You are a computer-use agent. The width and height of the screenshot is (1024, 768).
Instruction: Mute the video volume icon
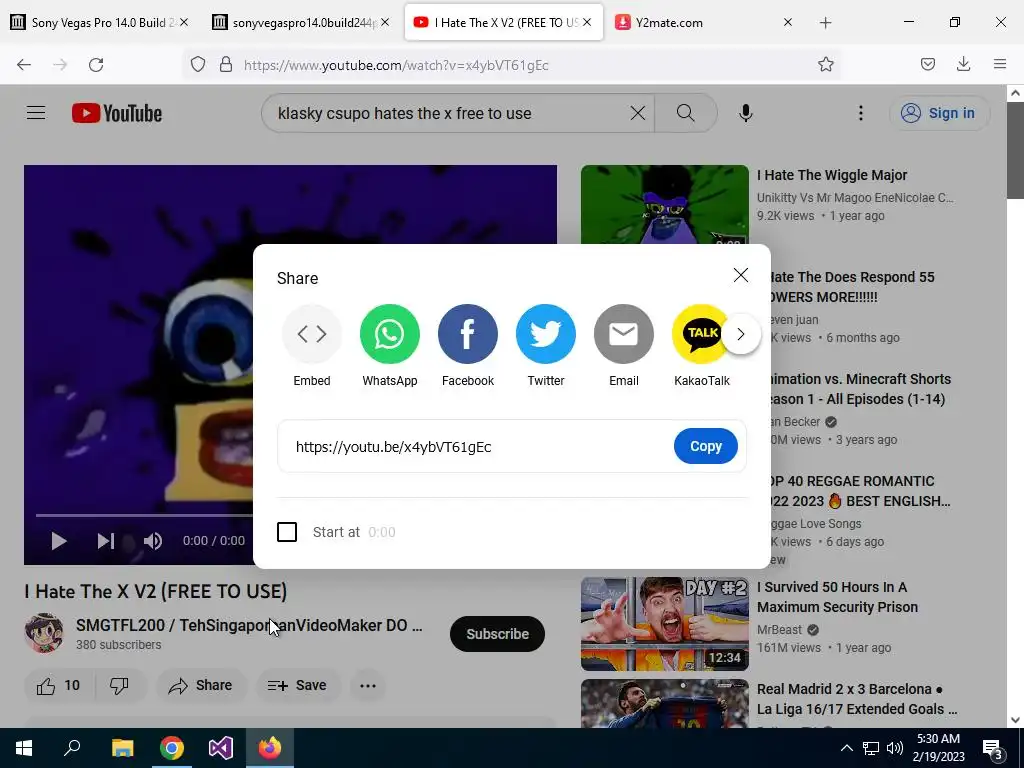153,541
